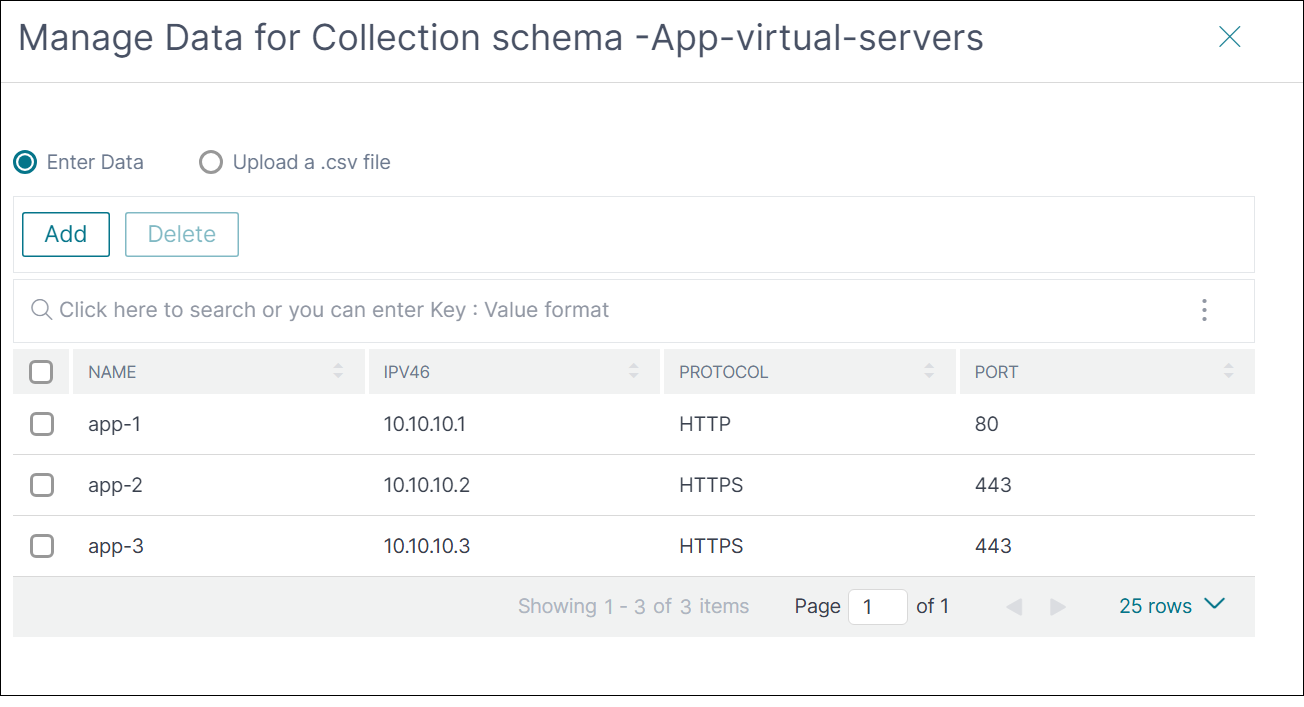Image resolution: width=1304 pixels, height=707 pixels.
Task: Sort by IPV46 column arrows
Action: coord(633,372)
